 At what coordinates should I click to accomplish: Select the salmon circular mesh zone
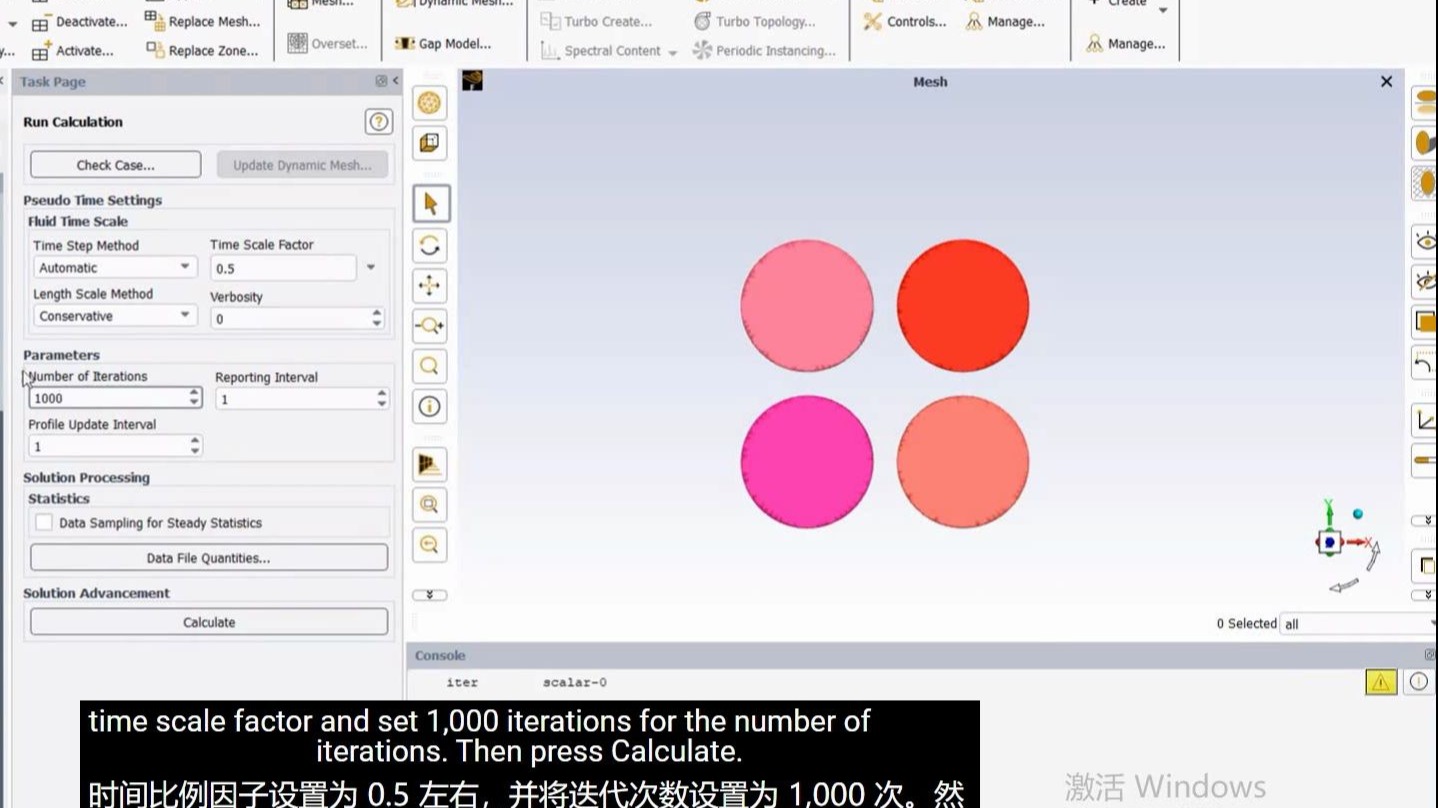pyautogui.click(x=962, y=461)
